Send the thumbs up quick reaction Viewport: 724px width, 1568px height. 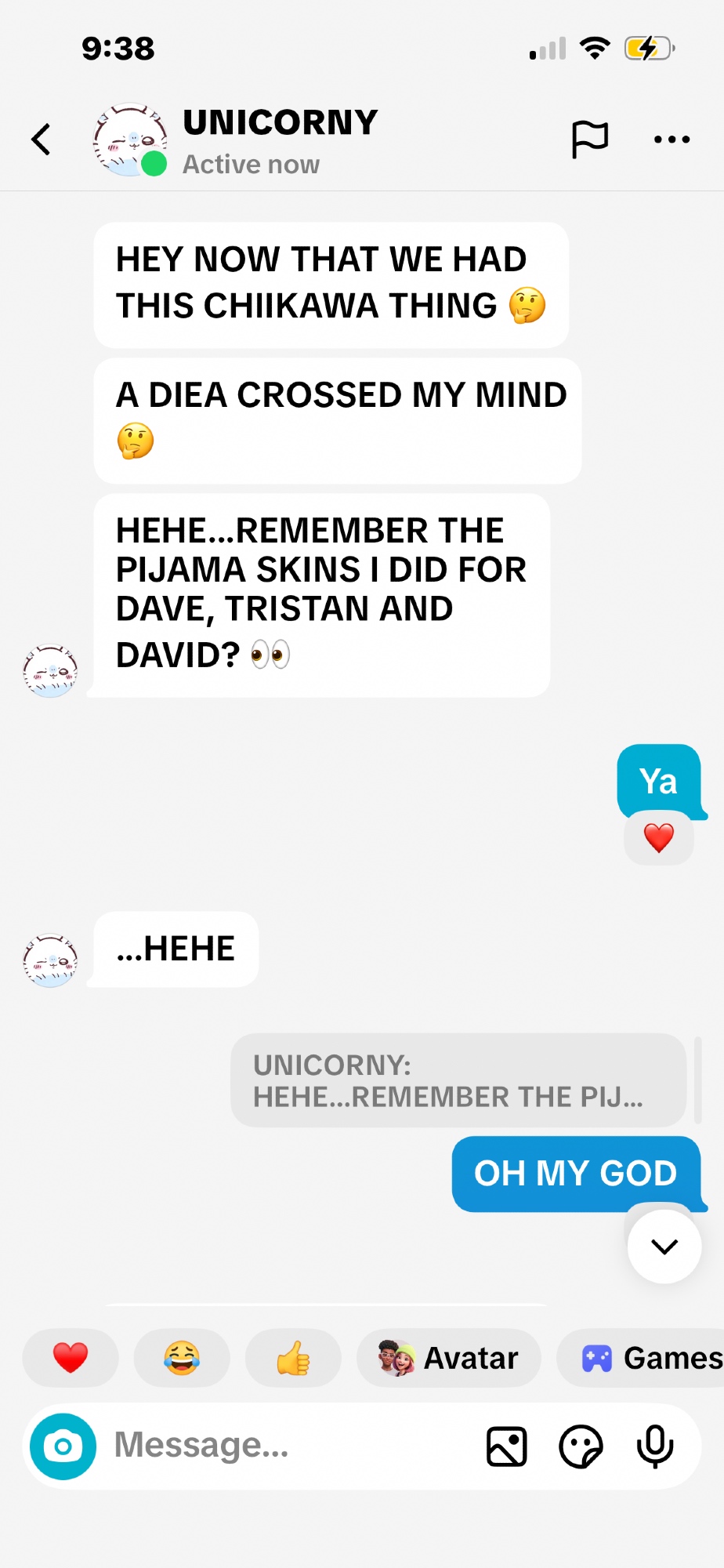point(293,1358)
